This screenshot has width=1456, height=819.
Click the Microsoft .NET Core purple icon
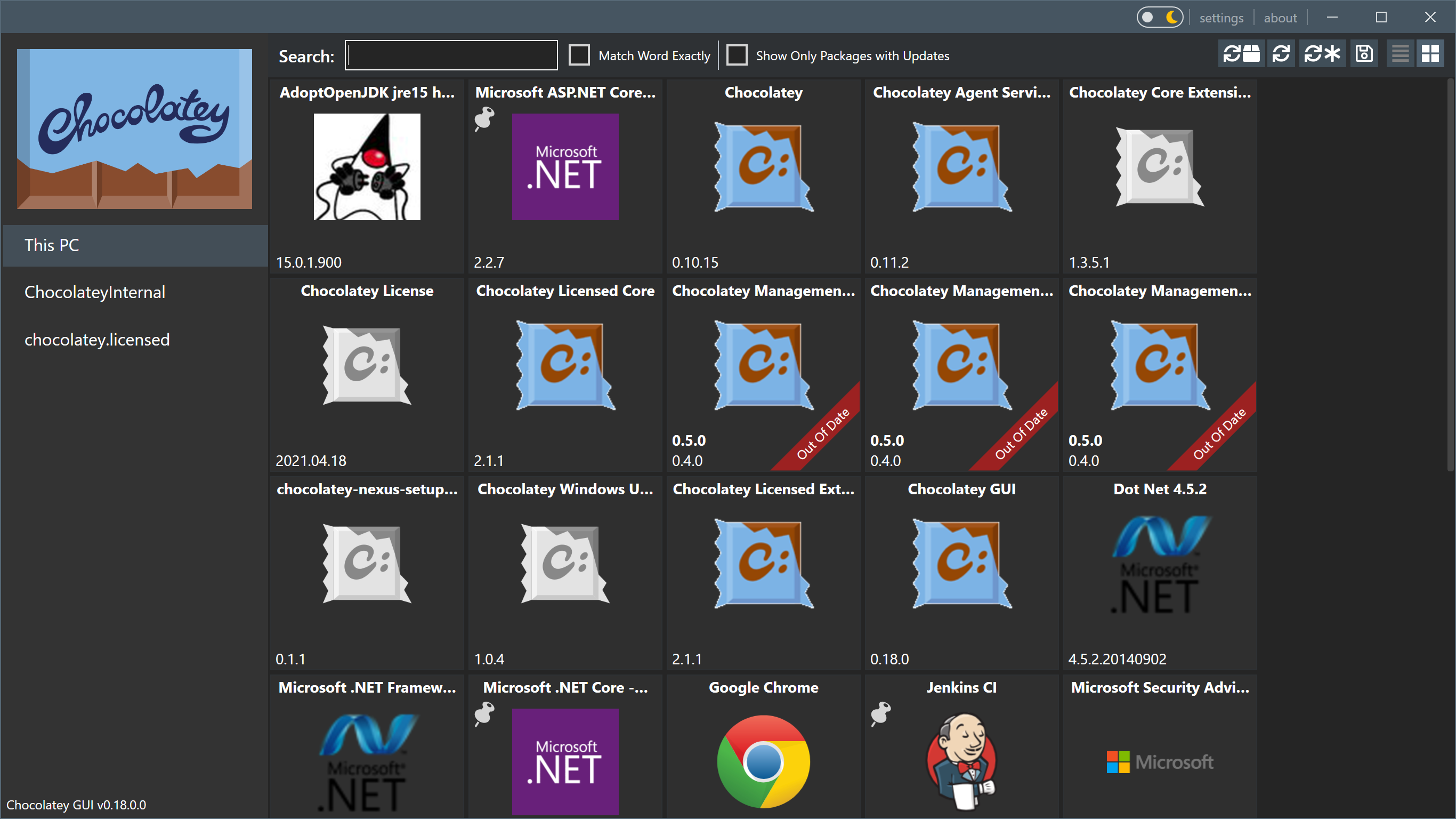click(565, 762)
